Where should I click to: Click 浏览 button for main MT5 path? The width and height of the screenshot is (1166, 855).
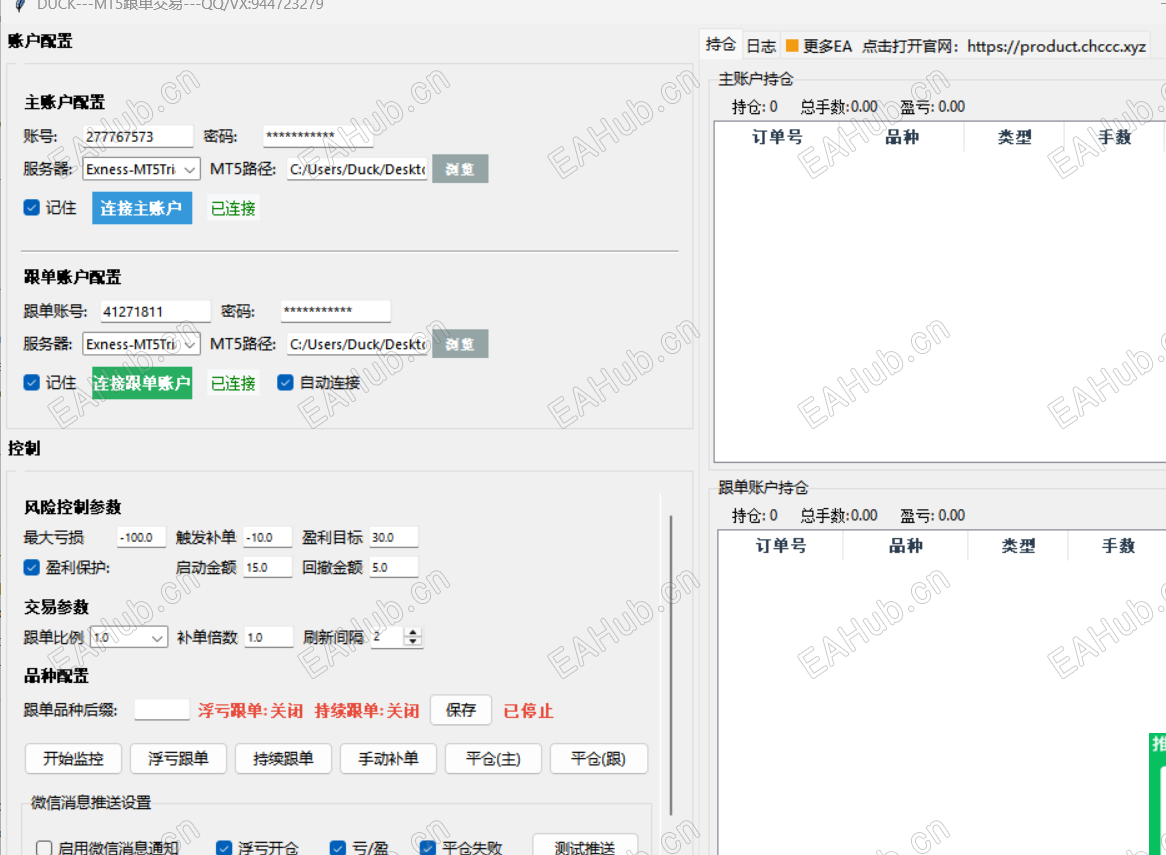click(460, 169)
